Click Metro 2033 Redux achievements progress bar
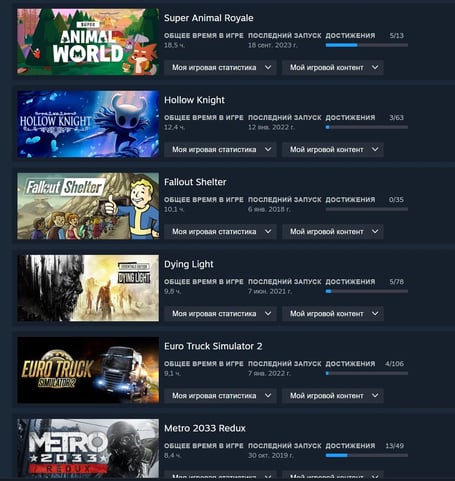This screenshot has width=455, height=481. (x=367, y=455)
